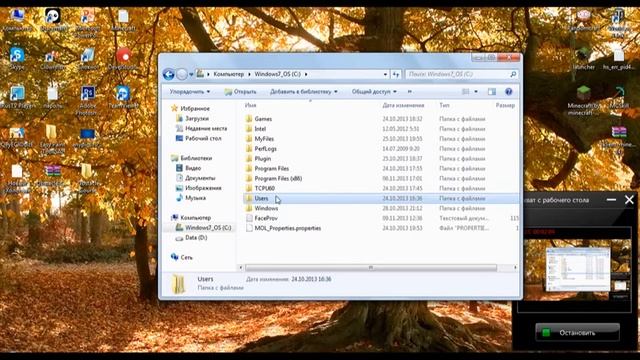Select the TCPU60 folder icon
The image size is (640, 360).
[249, 188]
